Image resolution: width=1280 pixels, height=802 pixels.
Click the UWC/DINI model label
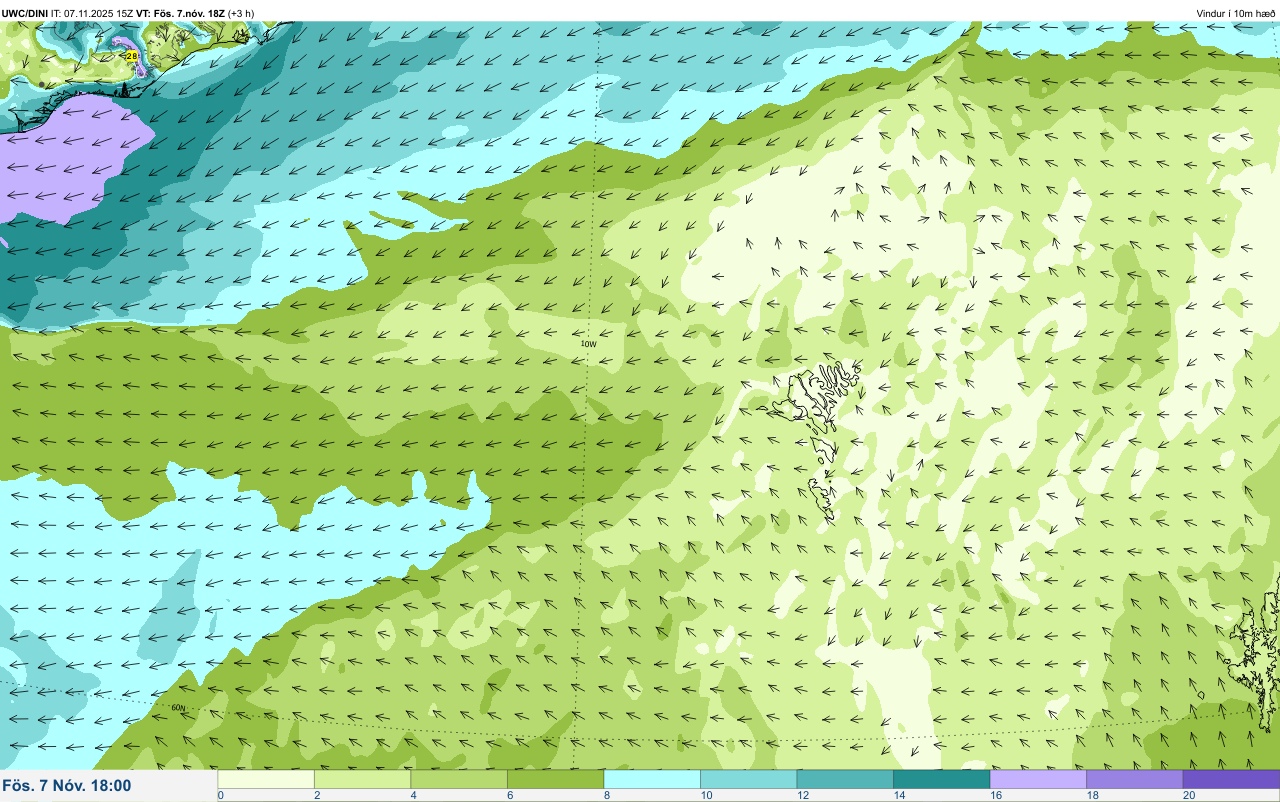(x=25, y=13)
